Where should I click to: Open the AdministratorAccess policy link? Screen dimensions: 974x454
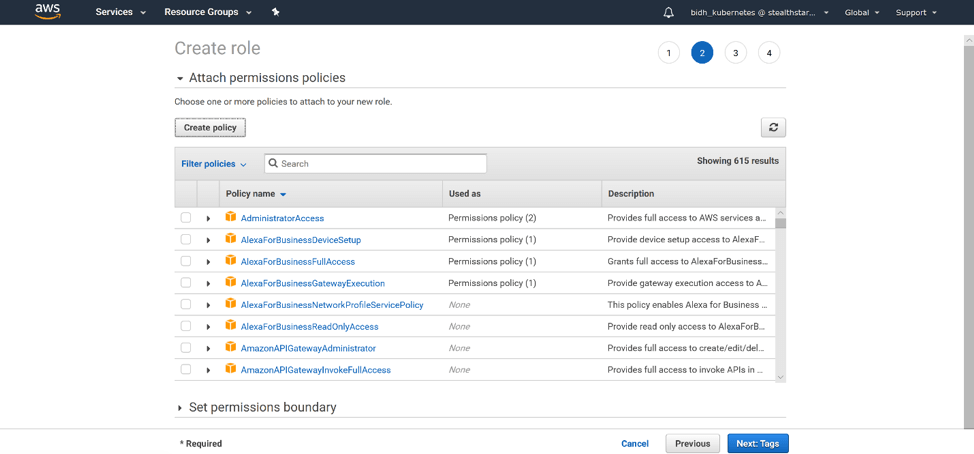[282, 219]
